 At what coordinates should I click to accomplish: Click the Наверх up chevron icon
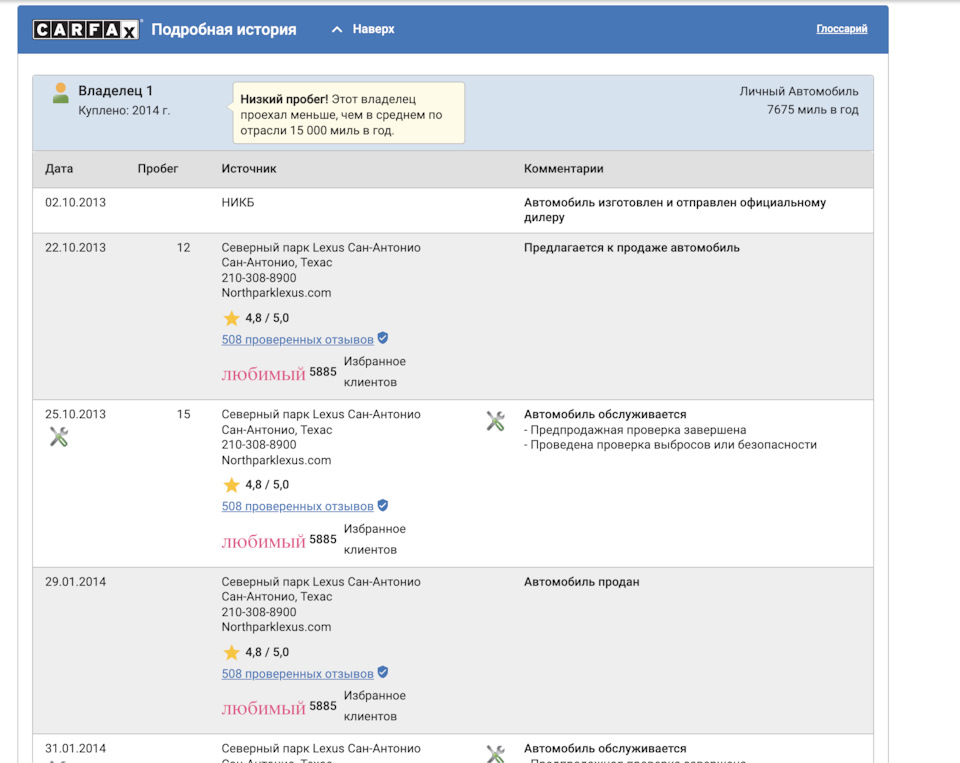(337, 29)
